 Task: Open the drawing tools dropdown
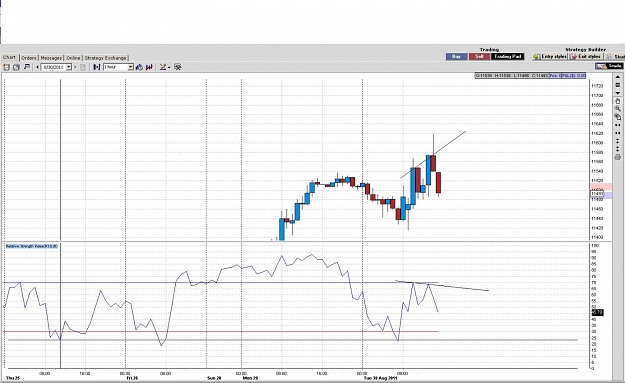165,67
